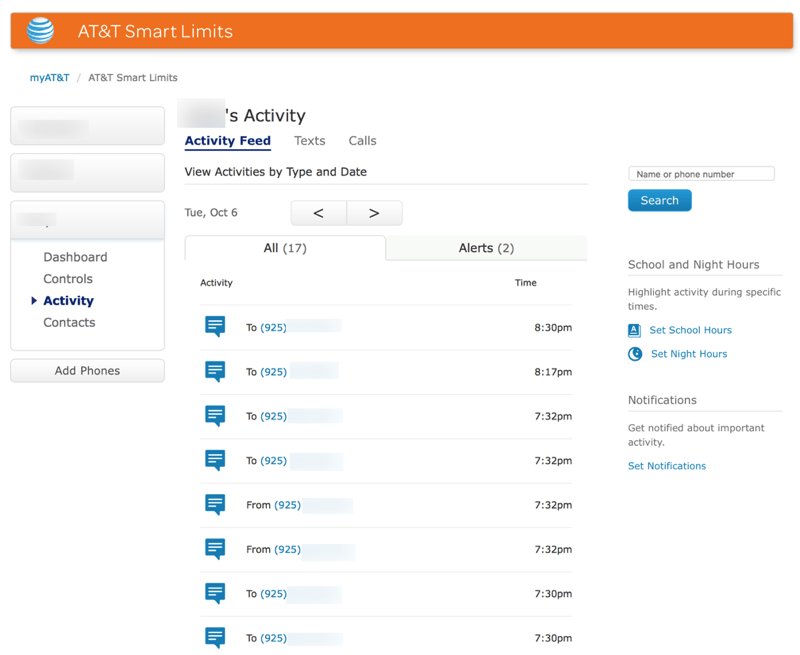Click the AT&T Smart Limits breadcrumb text
Screen dimensions: 800x655
133,78
